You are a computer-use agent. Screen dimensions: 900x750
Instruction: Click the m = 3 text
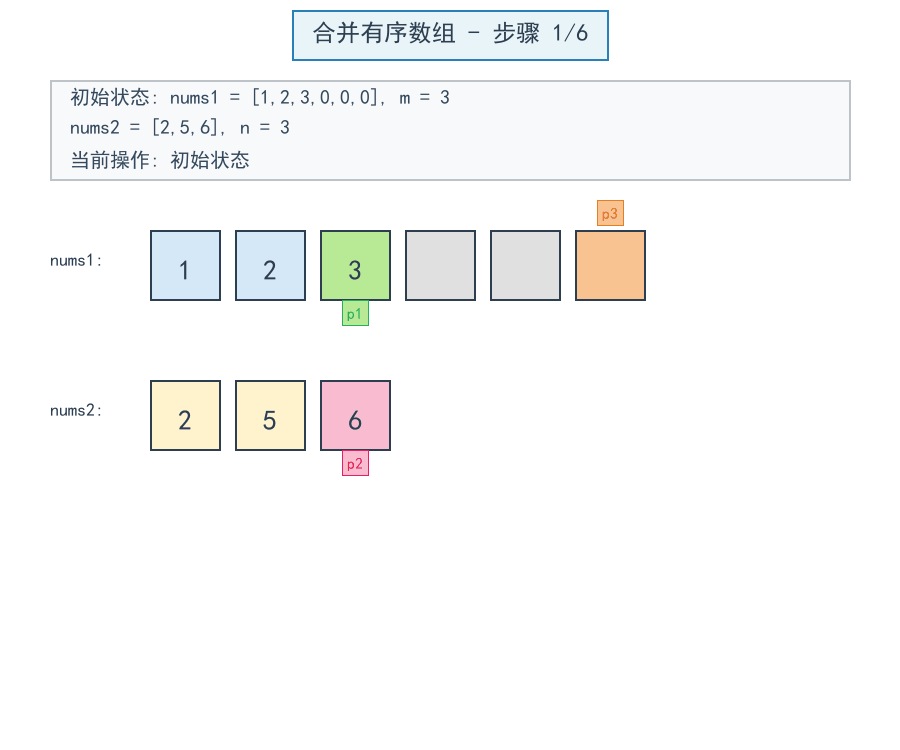[424, 98]
